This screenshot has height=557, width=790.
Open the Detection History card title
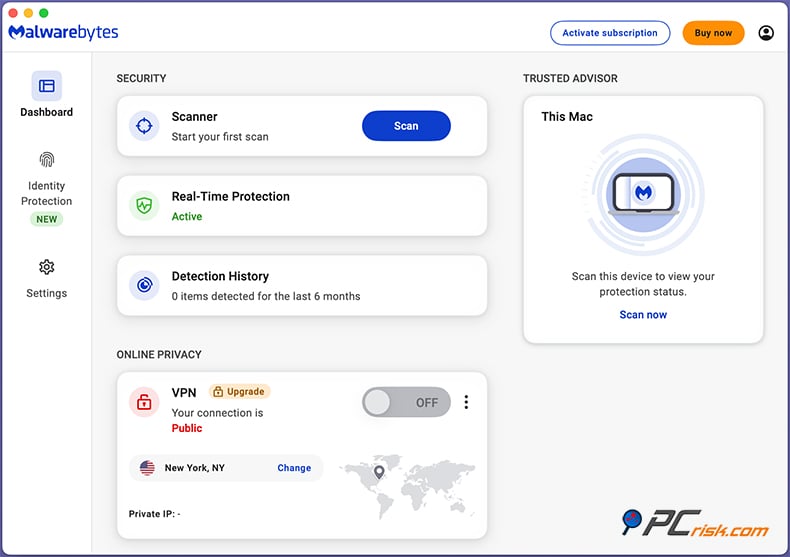[x=220, y=276]
